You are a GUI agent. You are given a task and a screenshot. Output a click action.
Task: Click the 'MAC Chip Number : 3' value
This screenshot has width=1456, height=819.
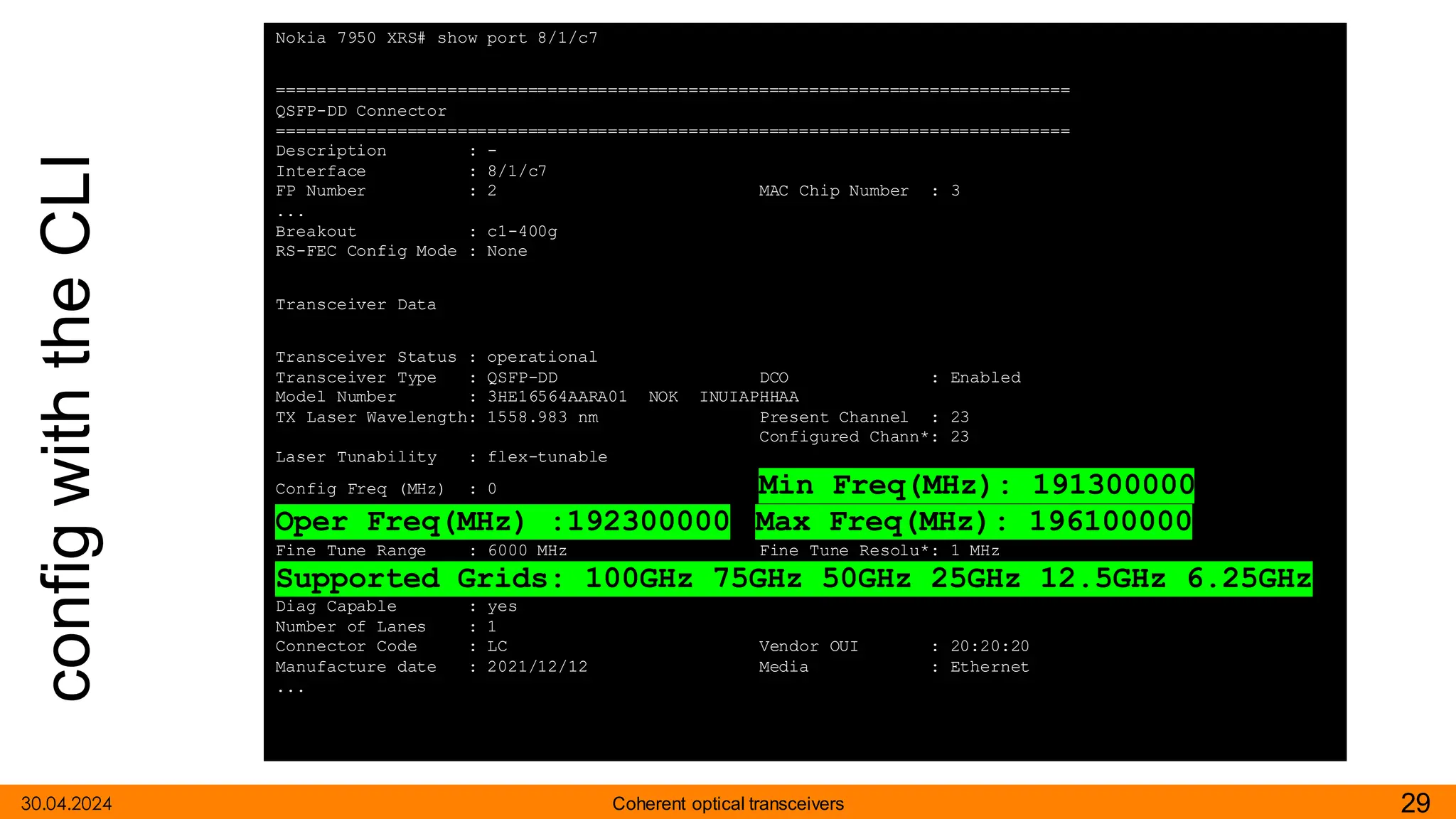pyautogui.click(x=859, y=191)
